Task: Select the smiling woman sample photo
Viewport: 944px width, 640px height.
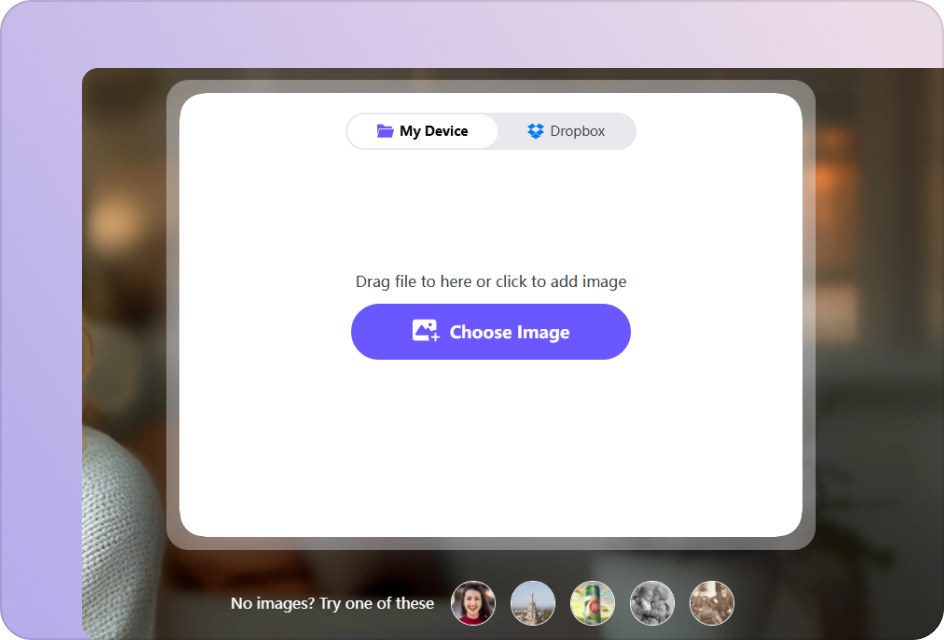Action: click(473, 603)
